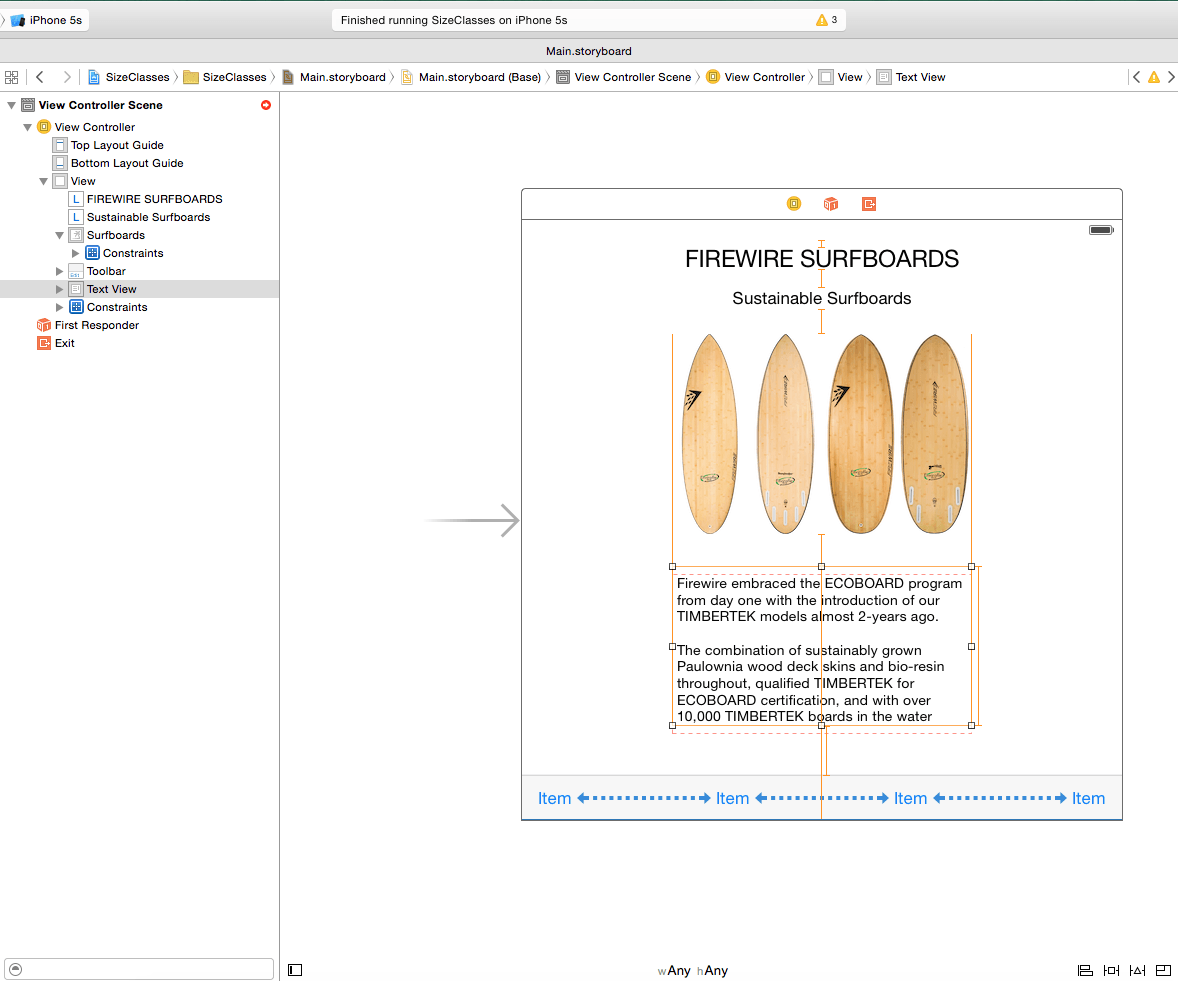Select the yellow View Controller icon in scene dock
The width and height of the screenshot is (1178, 981).
793,203
